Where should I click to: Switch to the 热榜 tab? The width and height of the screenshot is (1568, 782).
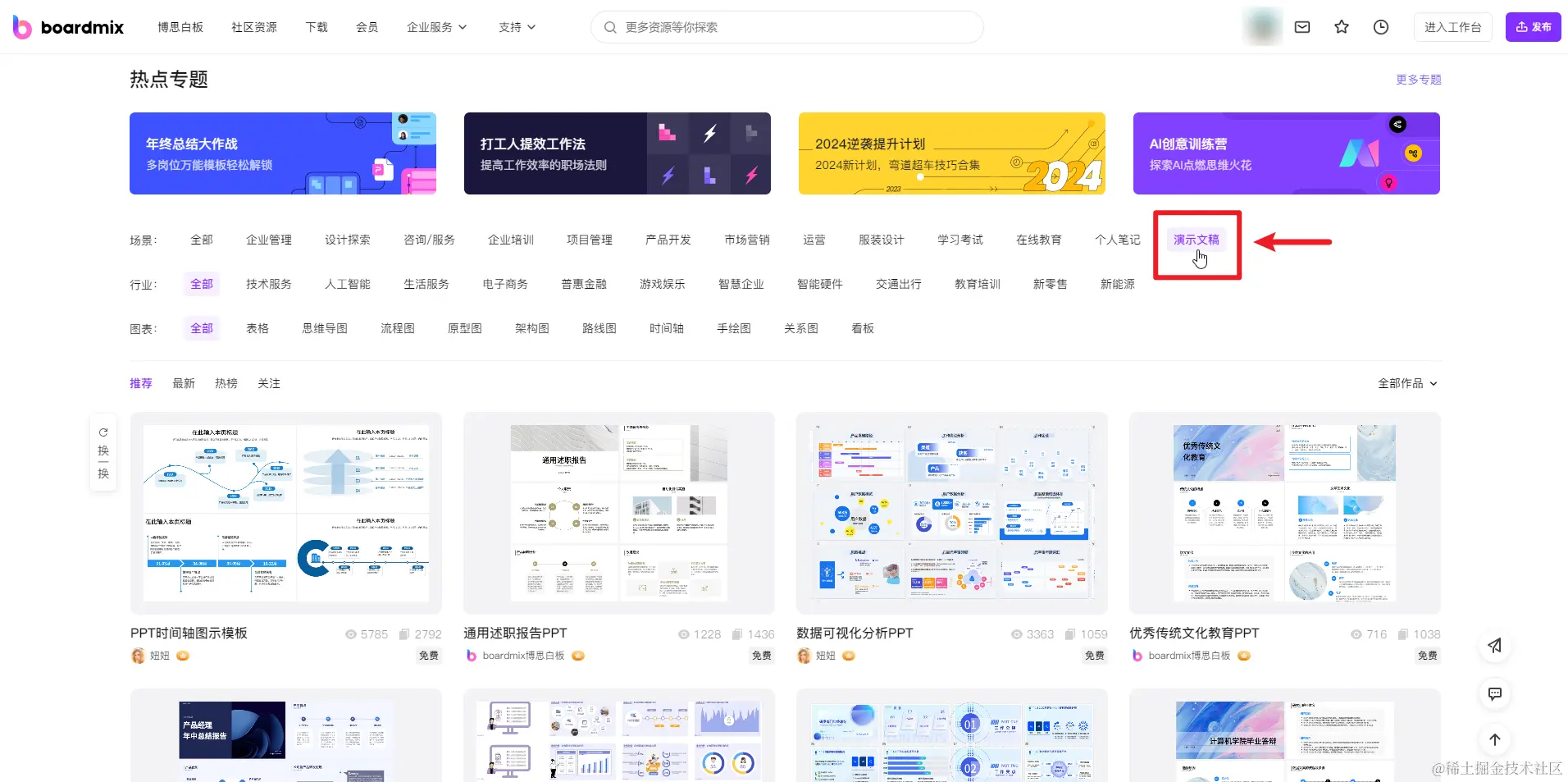tap(226, 382)
